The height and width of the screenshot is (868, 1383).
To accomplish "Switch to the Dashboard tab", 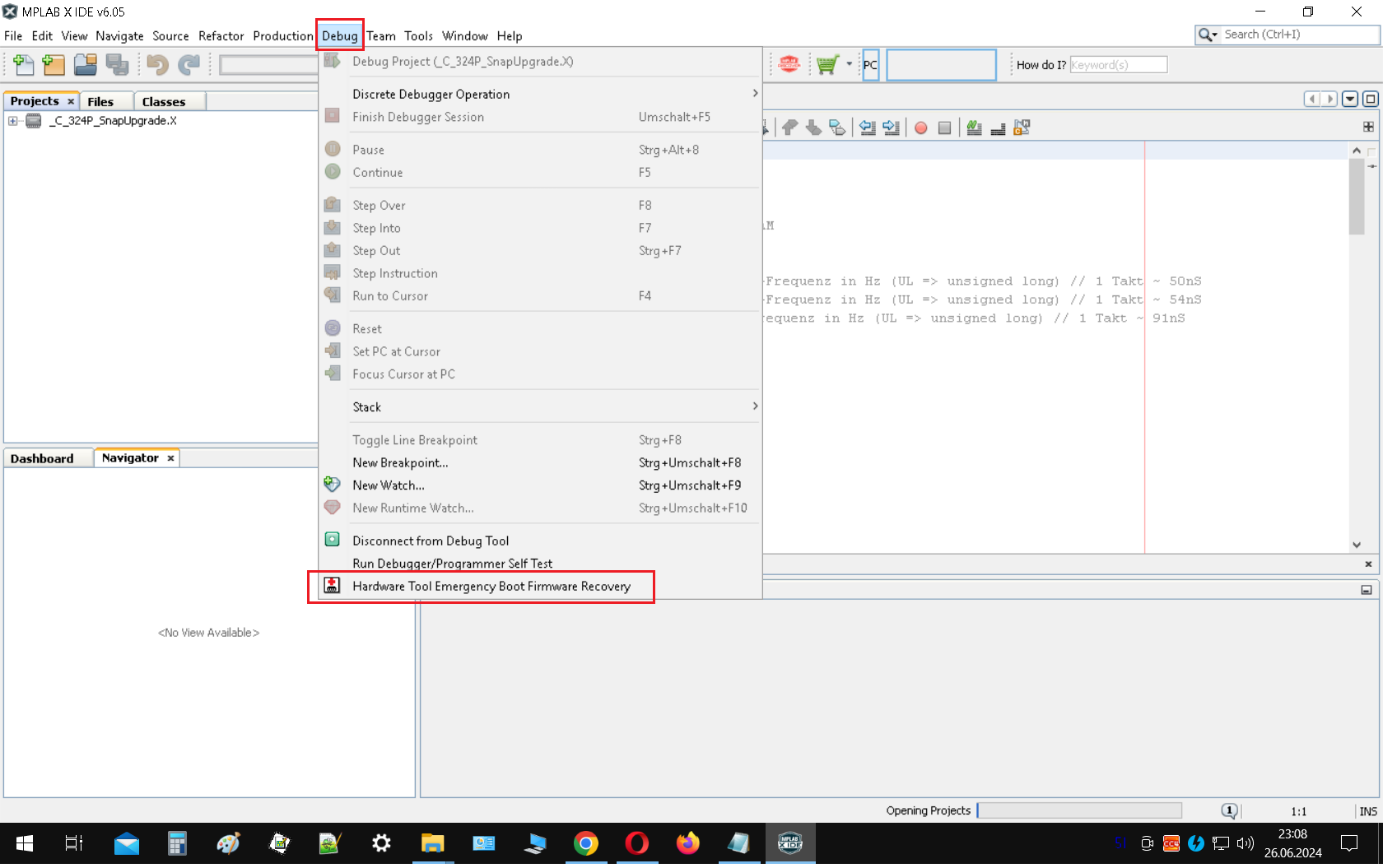I will tap(42, 458).
